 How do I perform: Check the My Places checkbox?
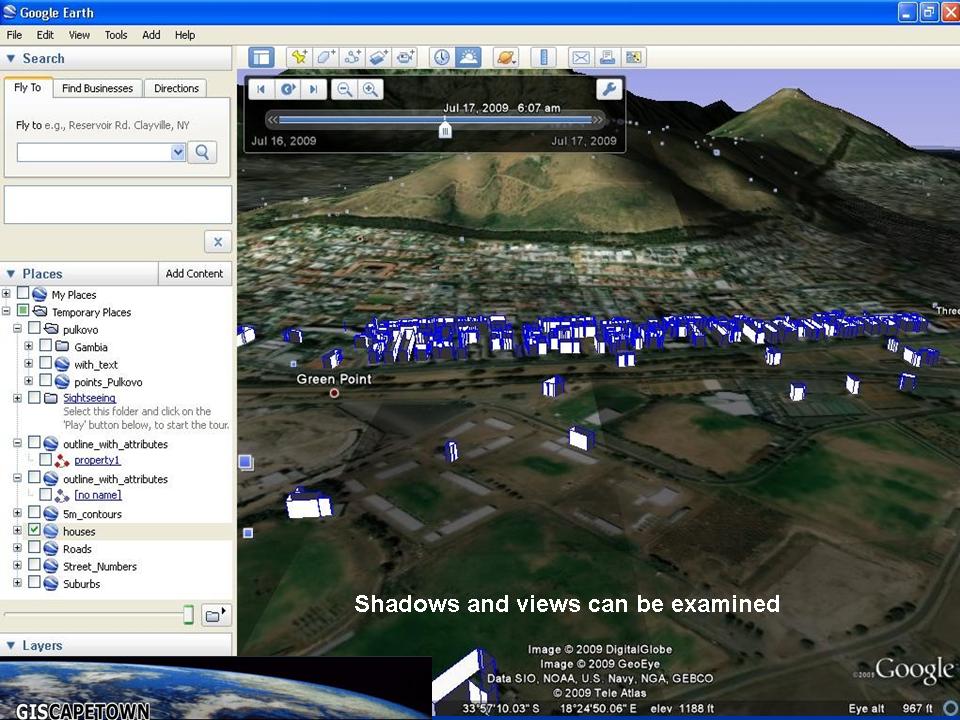(23, 293)
